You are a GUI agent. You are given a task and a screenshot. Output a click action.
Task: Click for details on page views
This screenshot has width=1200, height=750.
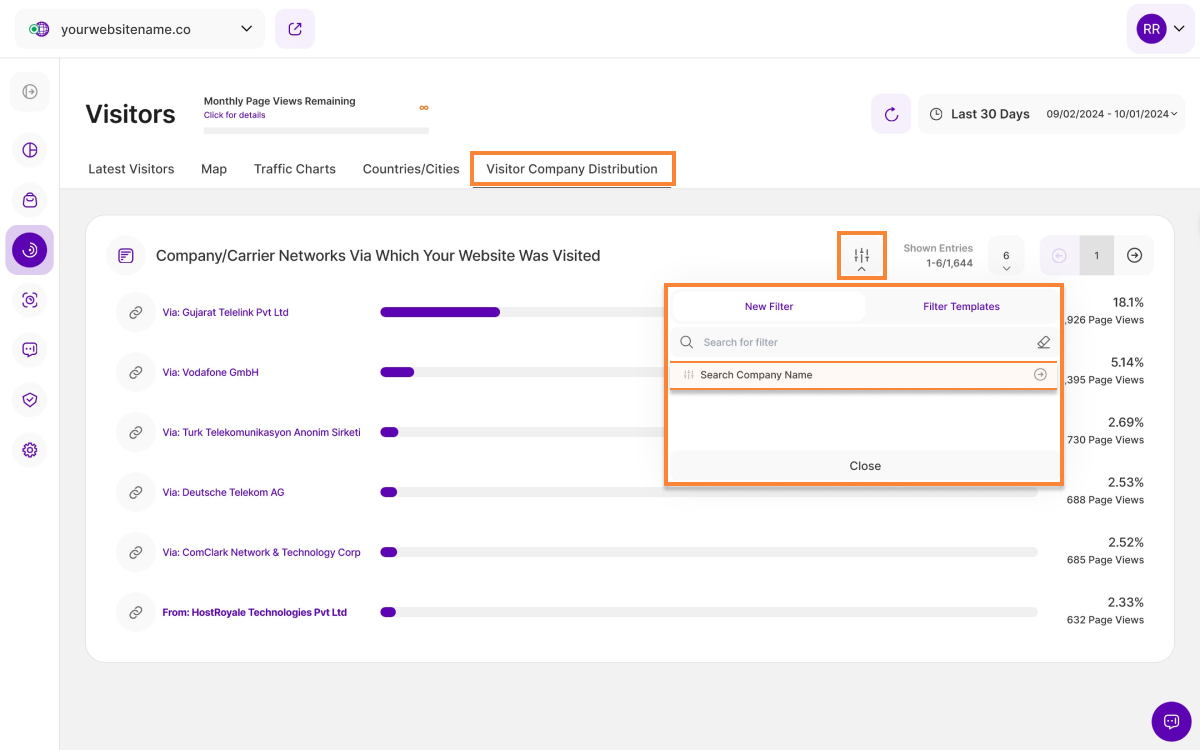click(x=235, y=115)
